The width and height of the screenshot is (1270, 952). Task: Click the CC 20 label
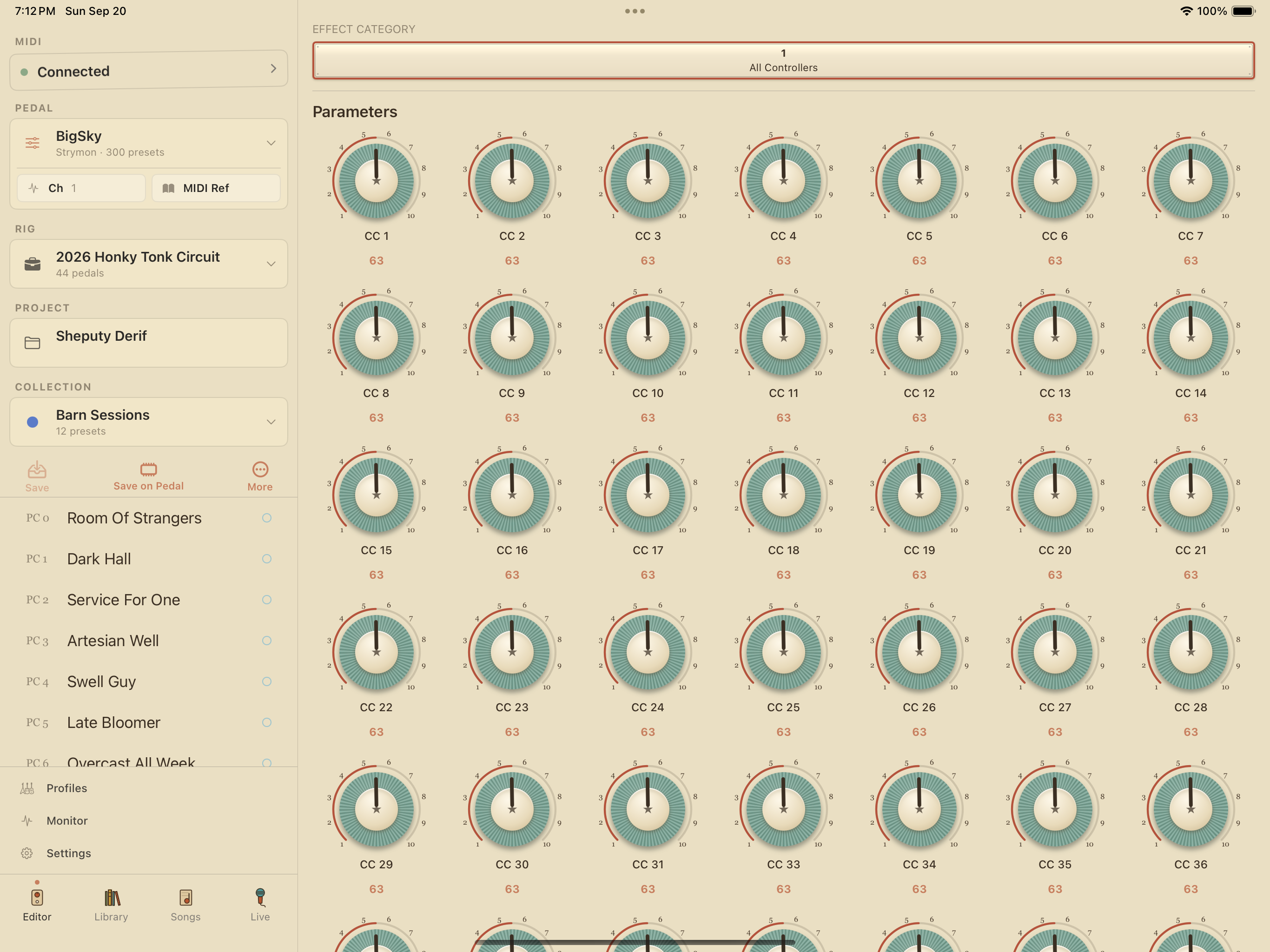point(1055,550)
